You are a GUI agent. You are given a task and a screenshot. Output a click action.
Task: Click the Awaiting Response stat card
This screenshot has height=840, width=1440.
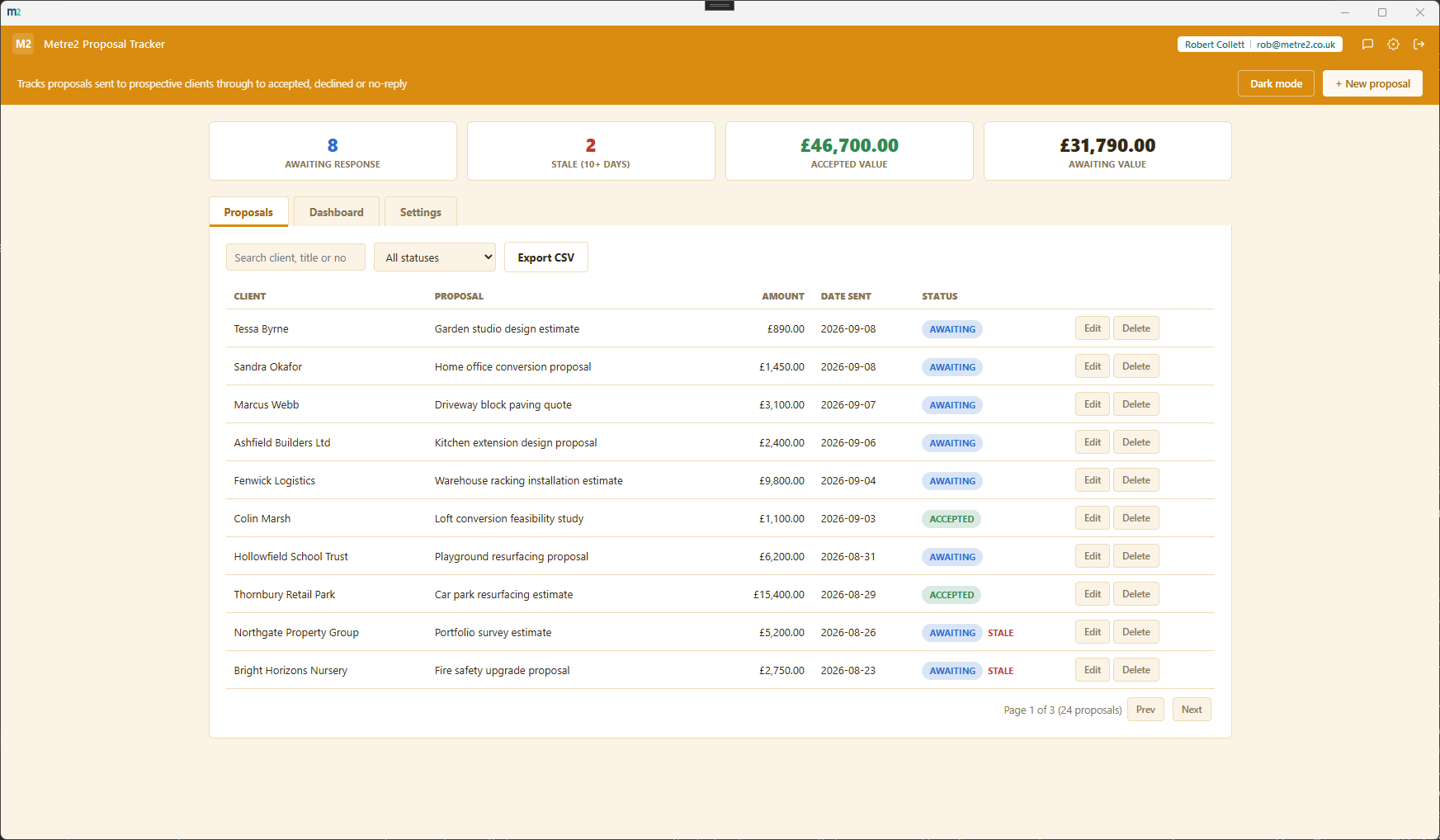(x=333, y=151)
